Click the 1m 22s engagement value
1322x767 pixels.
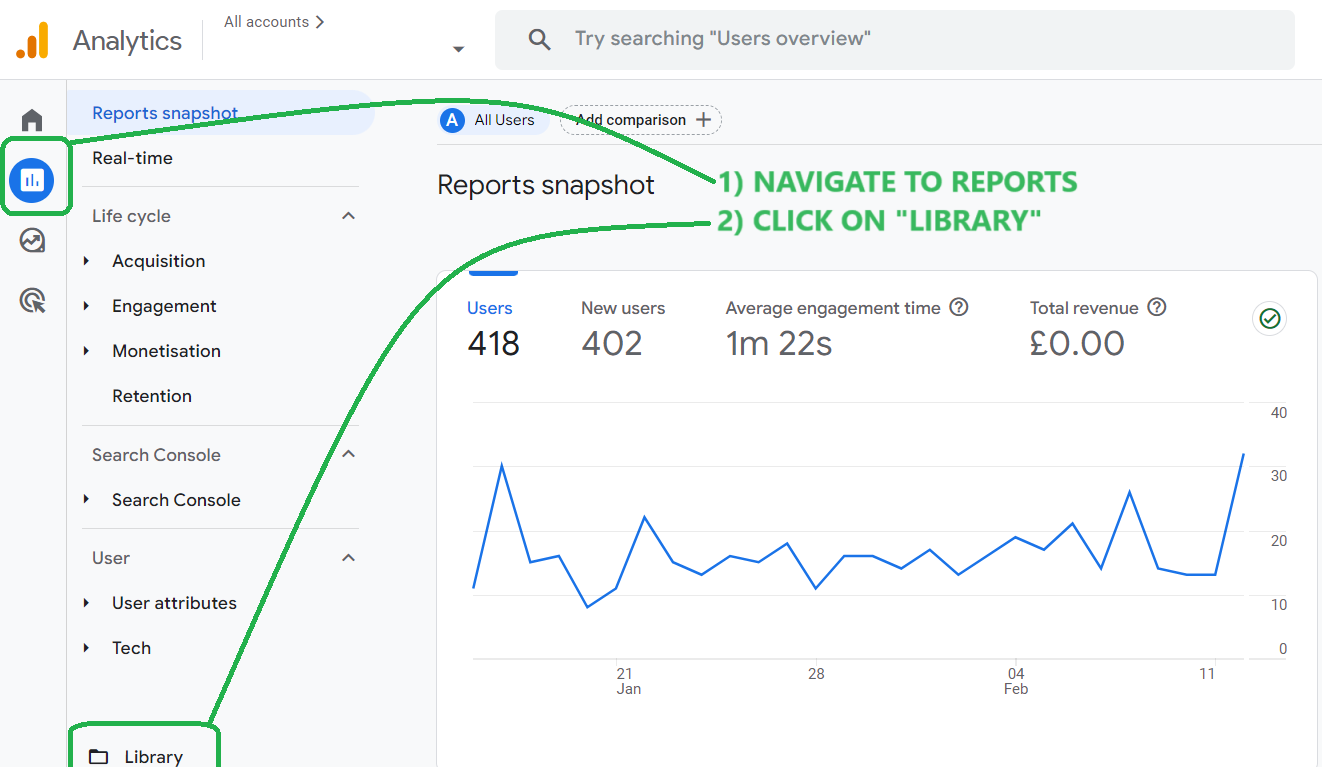click(x=779, y=344)
